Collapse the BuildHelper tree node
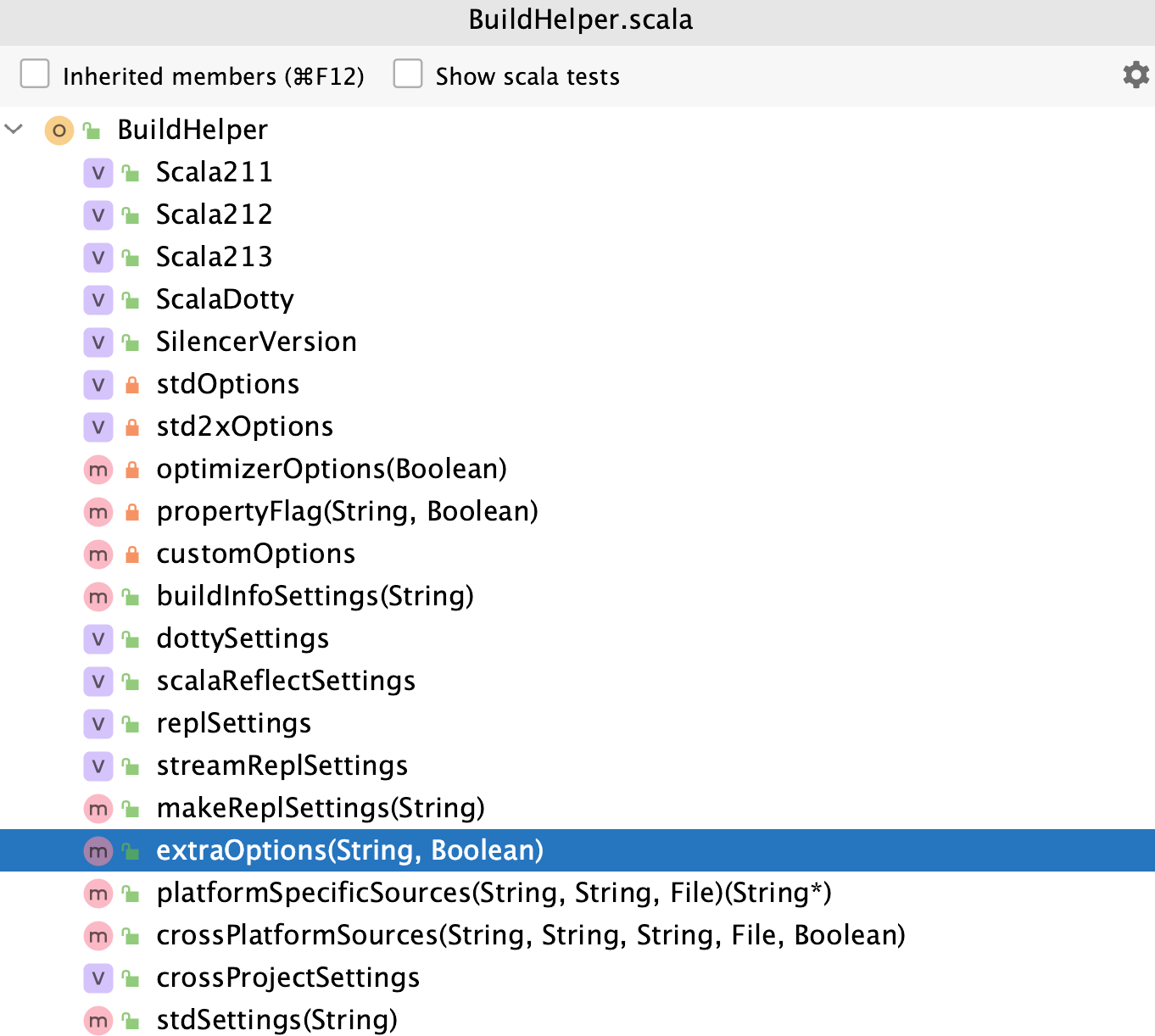1155x1036 pixels. [14, 130]
